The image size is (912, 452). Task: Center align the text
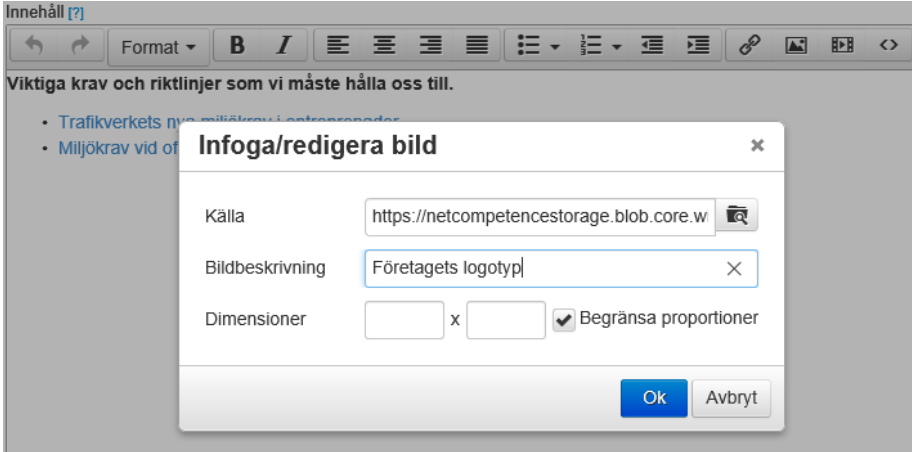(383, 46)
